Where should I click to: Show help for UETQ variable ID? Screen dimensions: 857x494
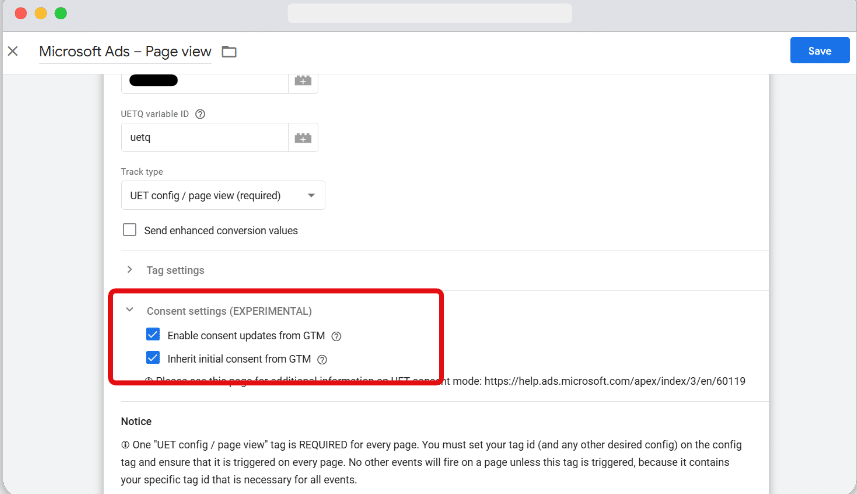tap(200, 114)
